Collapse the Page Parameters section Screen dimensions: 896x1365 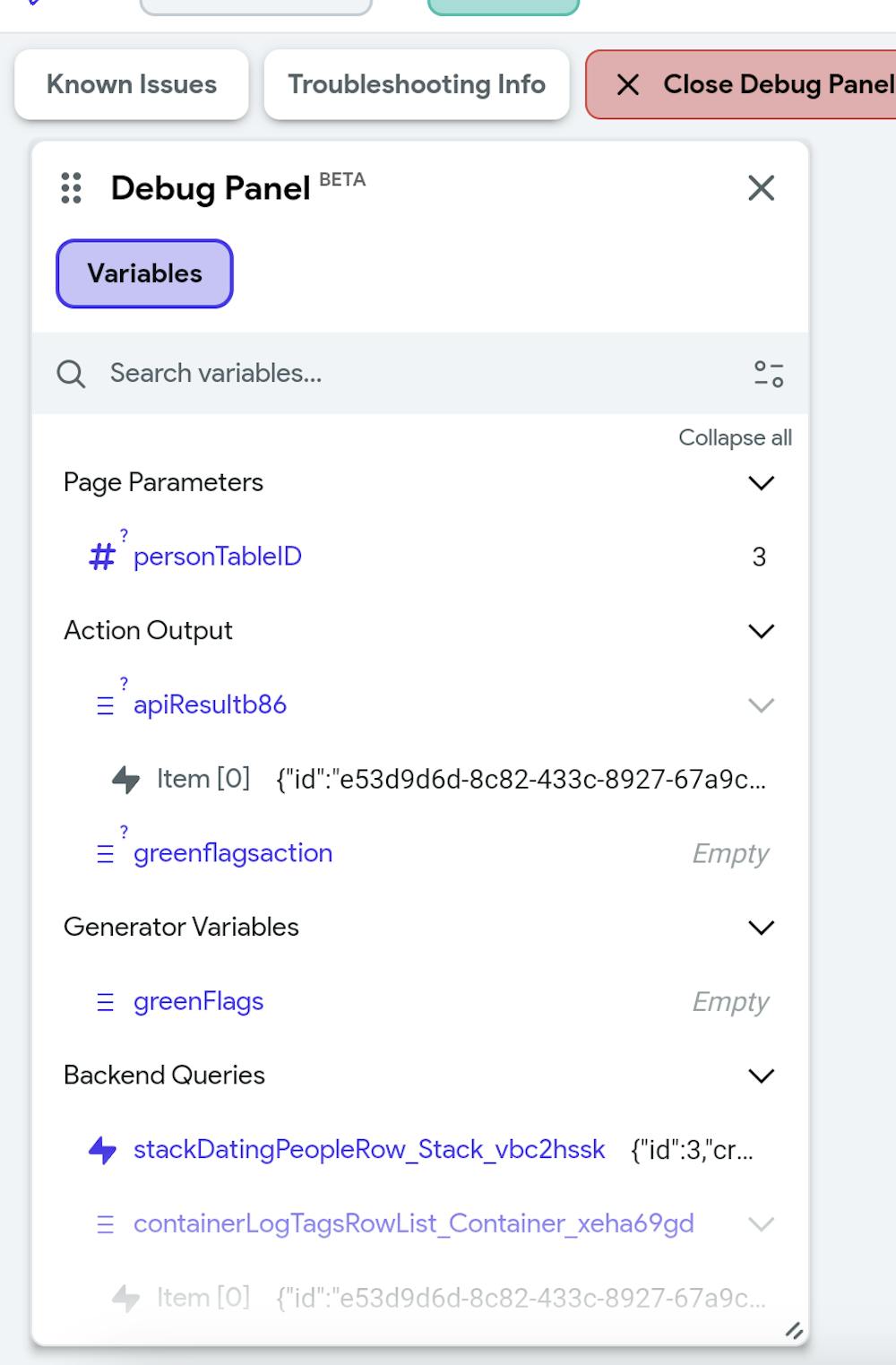point(761,483)
